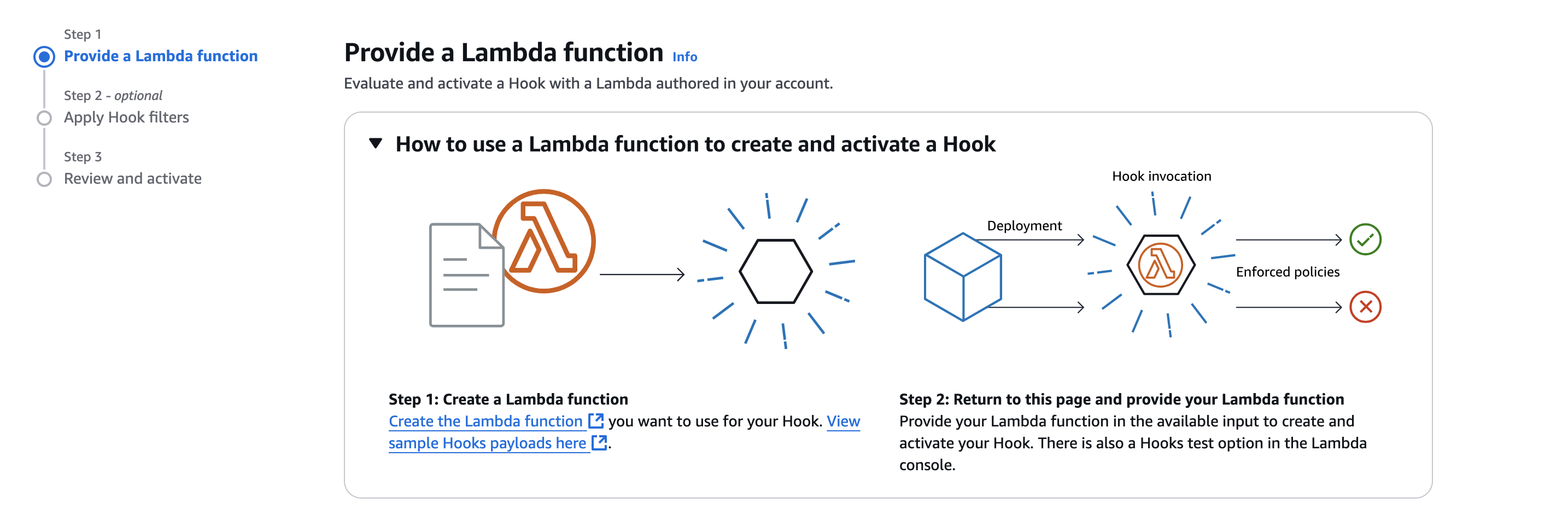Viewport: 1568px width, 515px height.
Task: Click the 'Info' link beside the page heading
Action: click(x=684, y=57)
